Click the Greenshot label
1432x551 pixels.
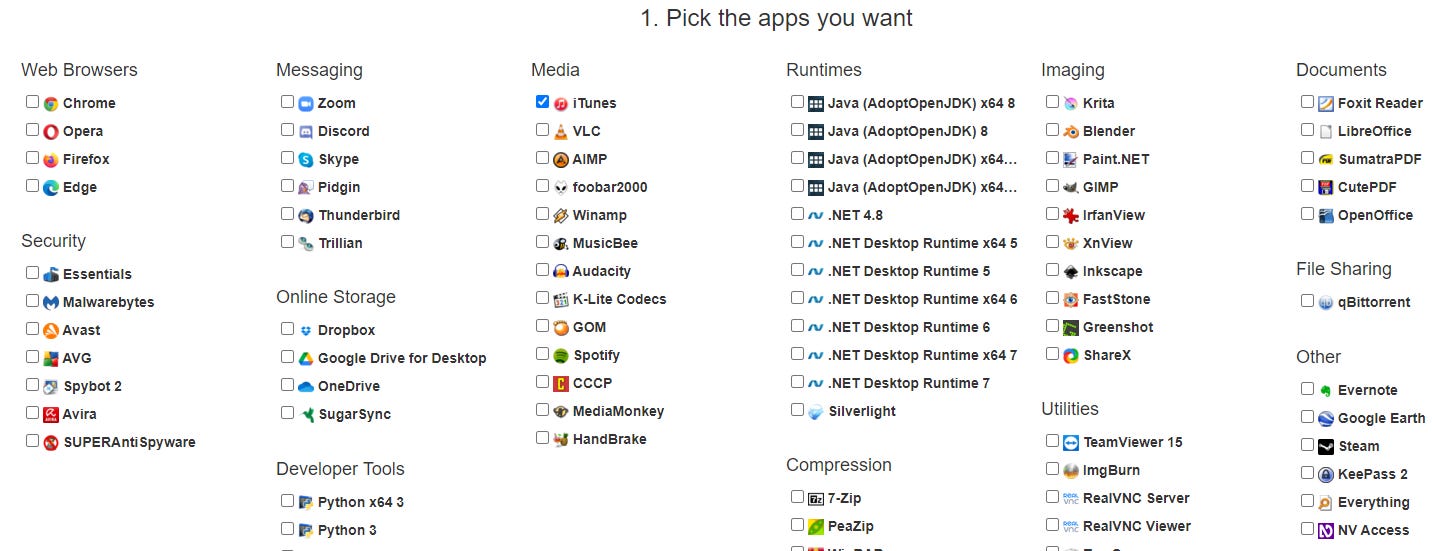[1118, 327]
